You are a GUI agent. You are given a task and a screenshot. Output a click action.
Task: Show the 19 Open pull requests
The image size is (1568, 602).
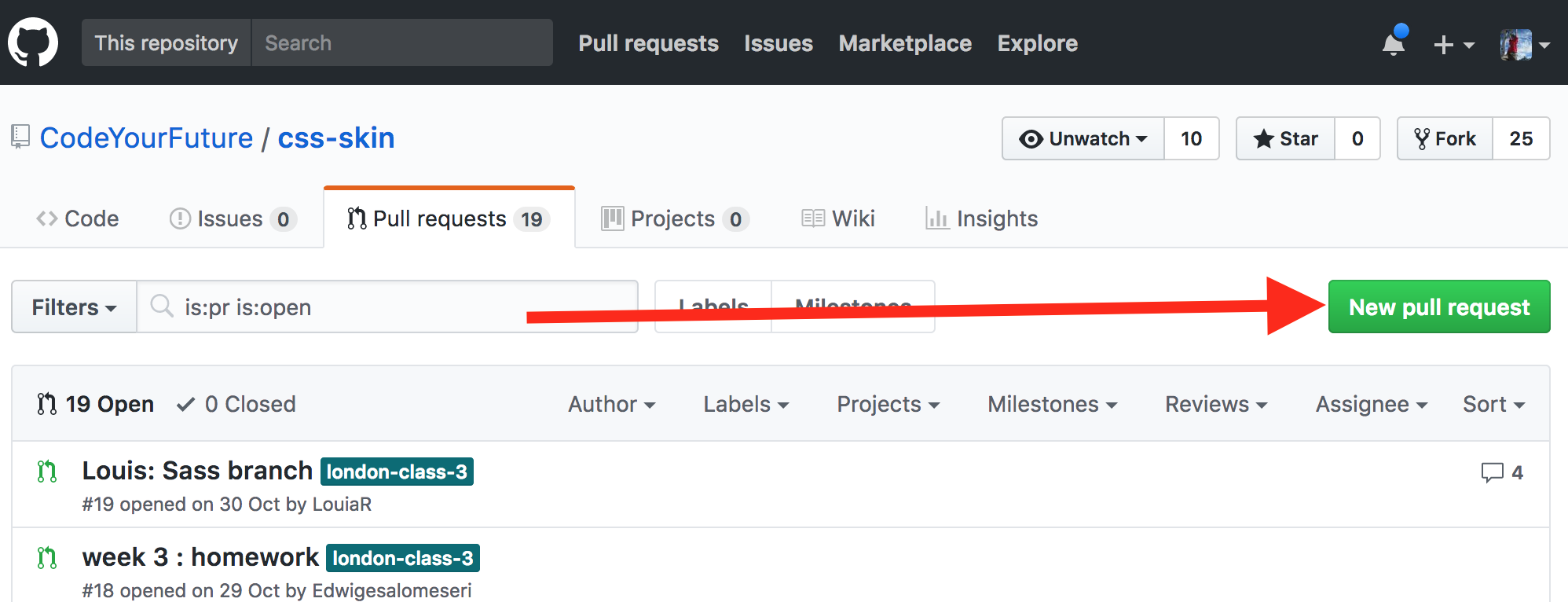pos(95,404)
